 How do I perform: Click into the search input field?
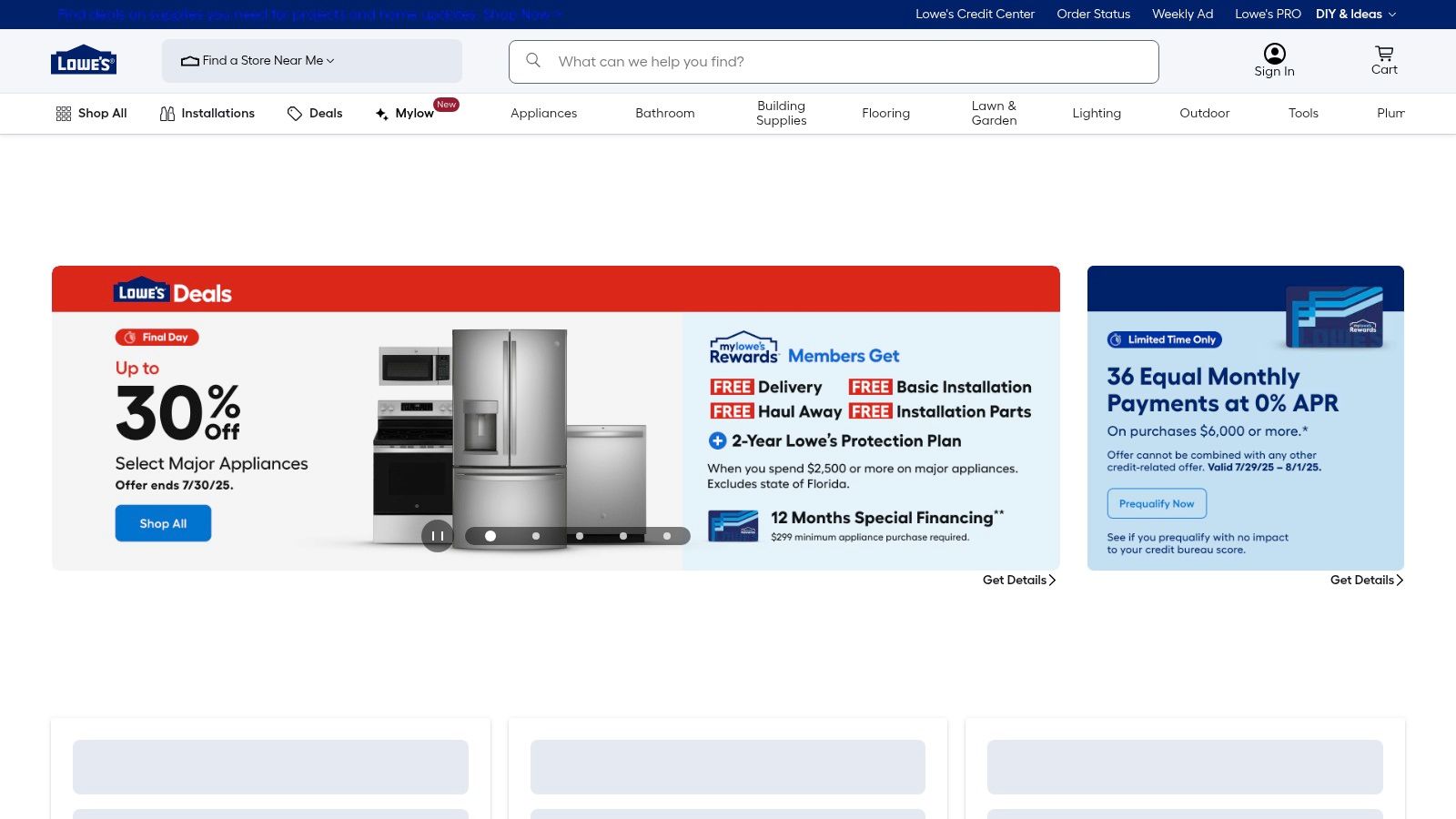pos(819,61)
